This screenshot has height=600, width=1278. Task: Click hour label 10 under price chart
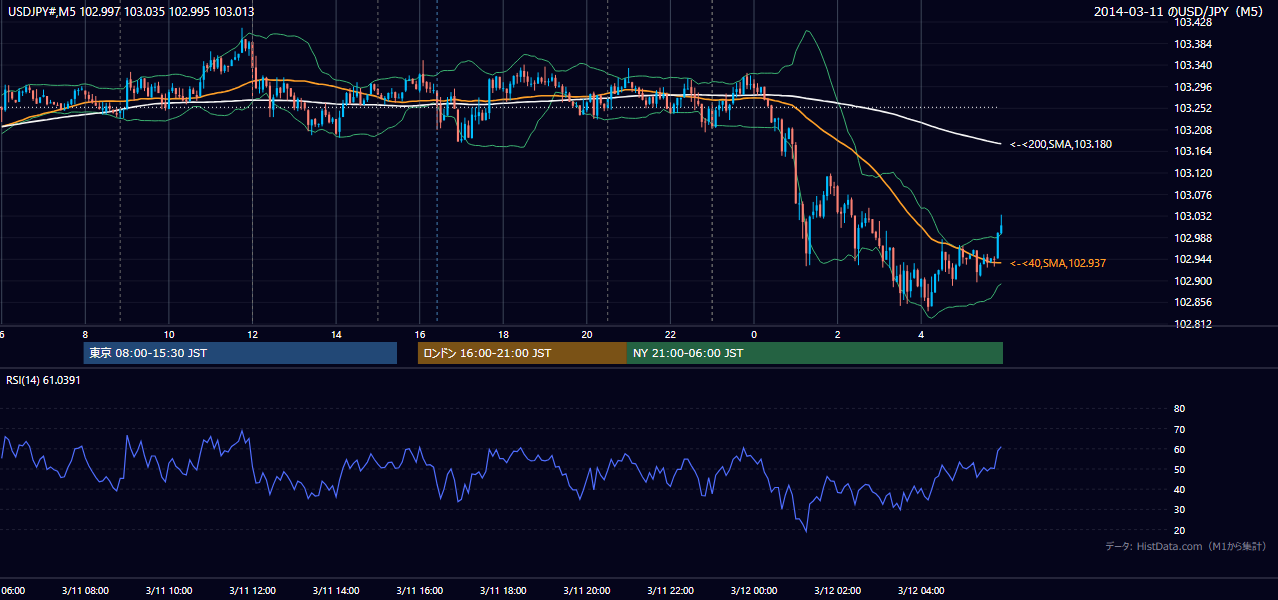coord(169,335)
